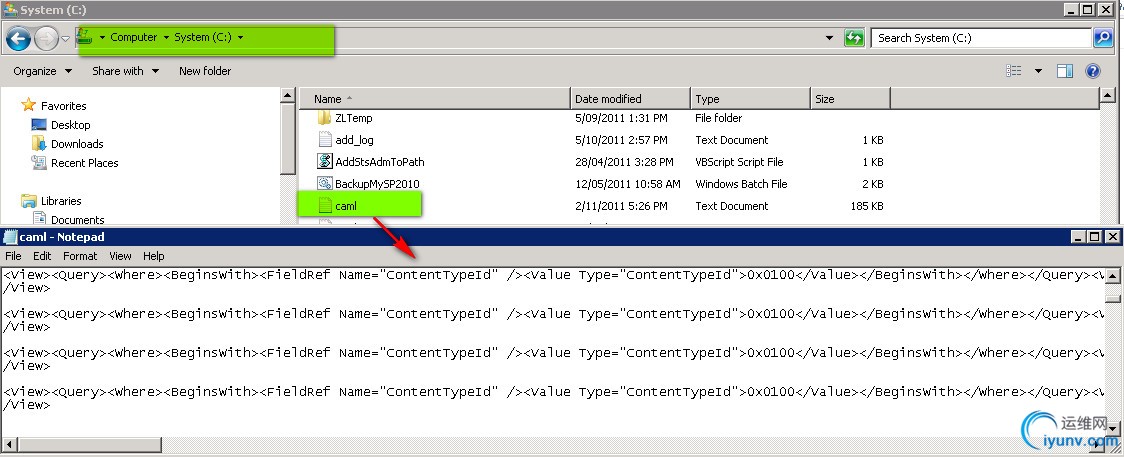Click the Notepad horizontal scrollbar thumb
The image size is (1124, 457).
pos(88,445)
